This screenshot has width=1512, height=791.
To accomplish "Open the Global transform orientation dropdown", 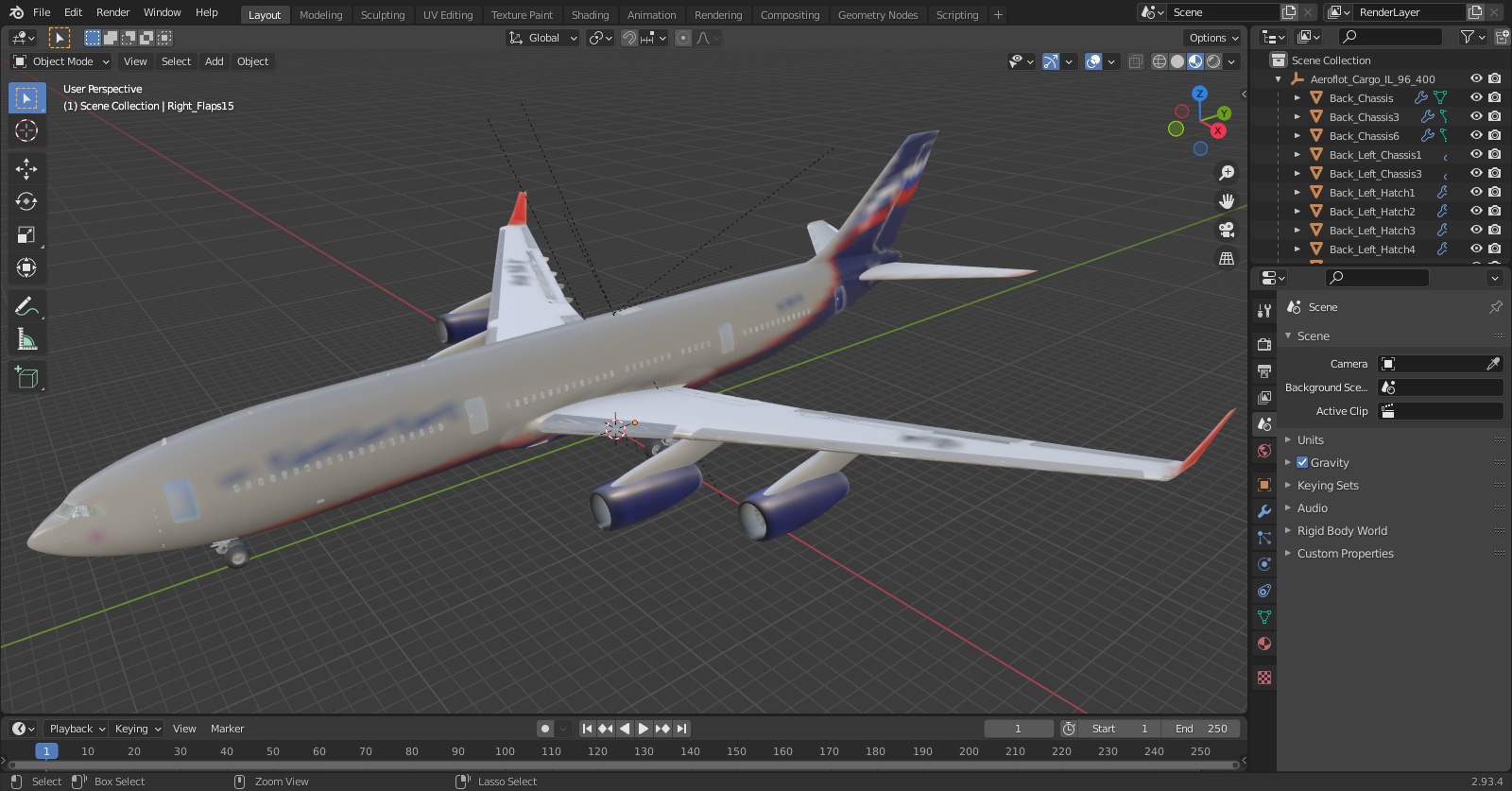I will (542, 38).
